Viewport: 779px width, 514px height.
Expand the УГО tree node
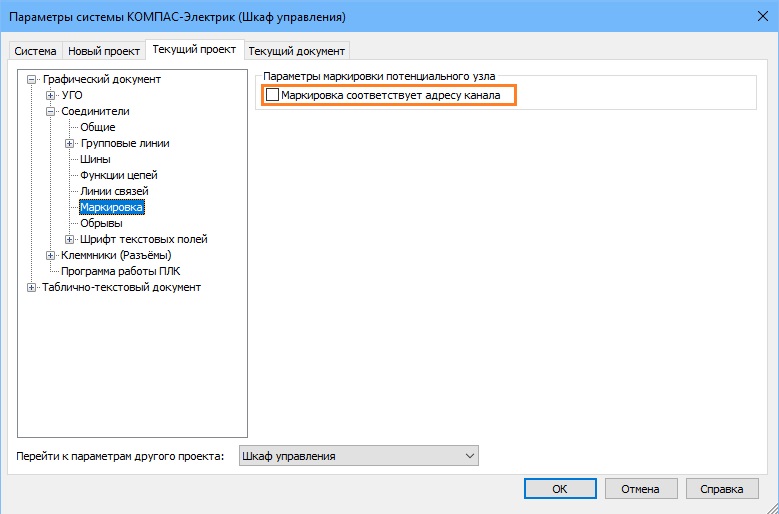(51, 96)
